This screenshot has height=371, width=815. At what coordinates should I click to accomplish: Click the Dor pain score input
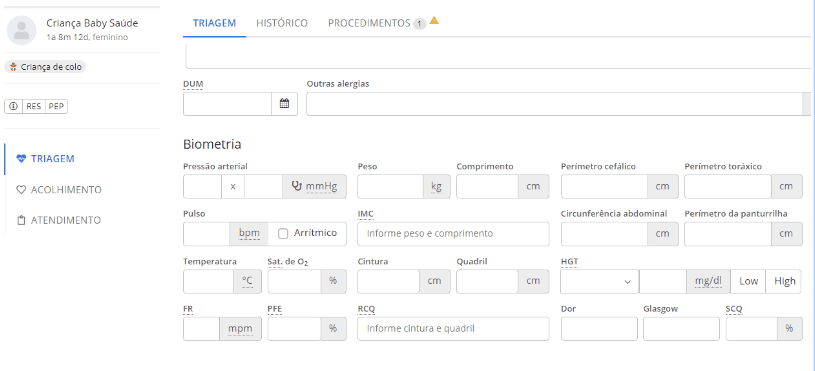[x=599, y=329]
